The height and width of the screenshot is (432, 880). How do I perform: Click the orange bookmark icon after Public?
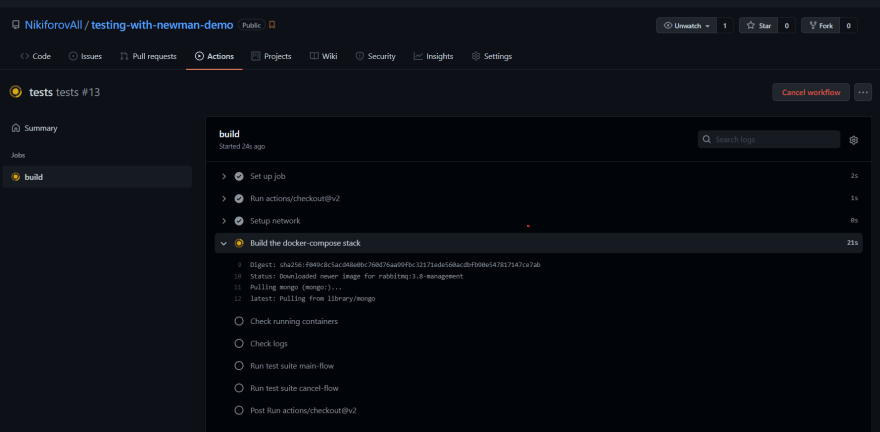272,25
